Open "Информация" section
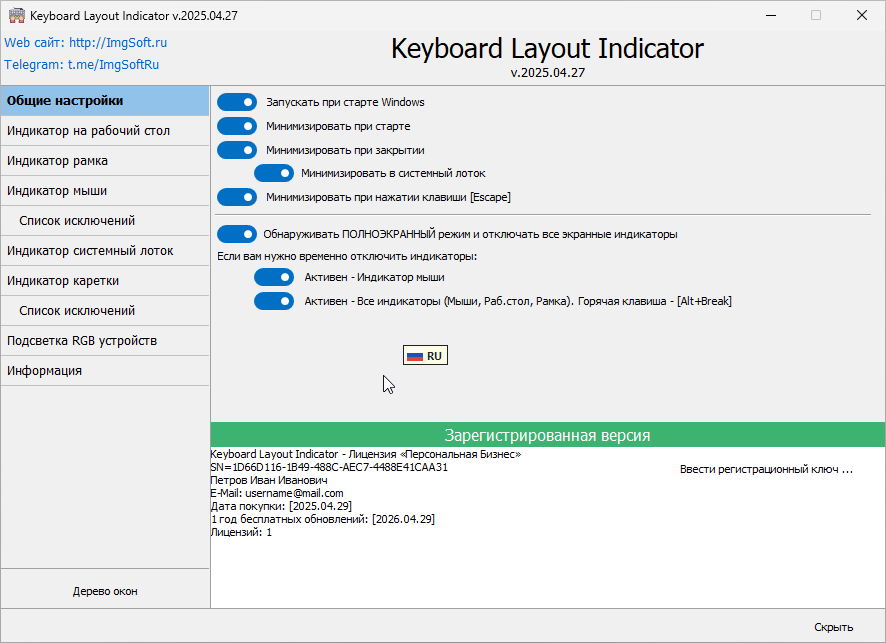The height and width of the screenshot is (643, 886). click(105, 370)
